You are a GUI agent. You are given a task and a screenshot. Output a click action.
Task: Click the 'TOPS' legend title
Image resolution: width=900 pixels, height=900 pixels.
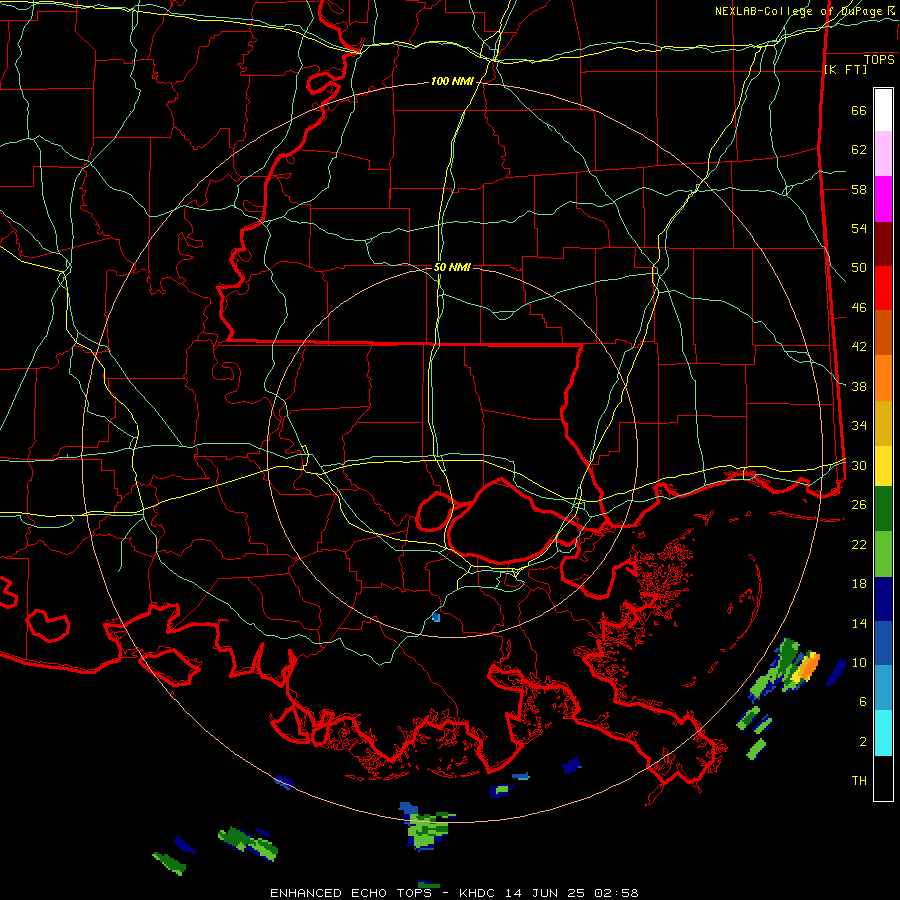pyautogui.click(x=879, y=60)
